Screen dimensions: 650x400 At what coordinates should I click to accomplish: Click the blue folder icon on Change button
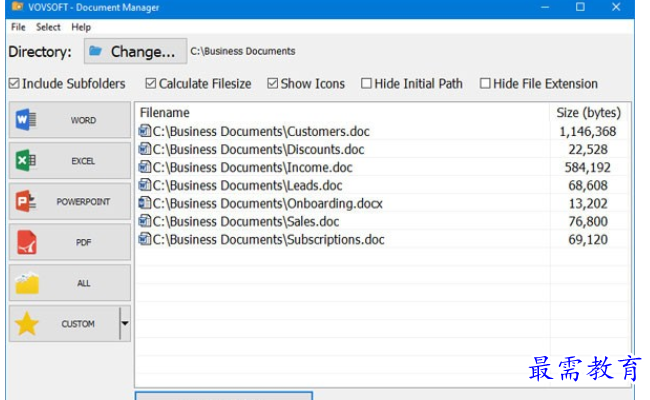(x=96, y=51)
